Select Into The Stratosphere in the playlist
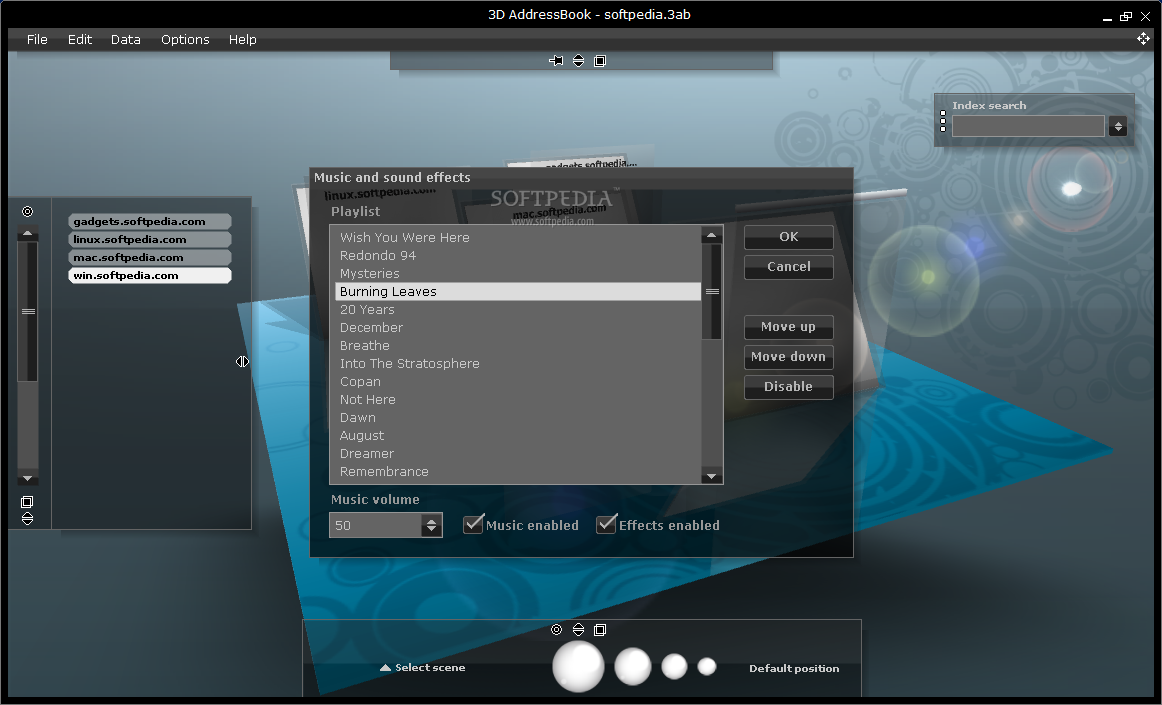Screen dimensions: 1162x705 click(517, 363)
